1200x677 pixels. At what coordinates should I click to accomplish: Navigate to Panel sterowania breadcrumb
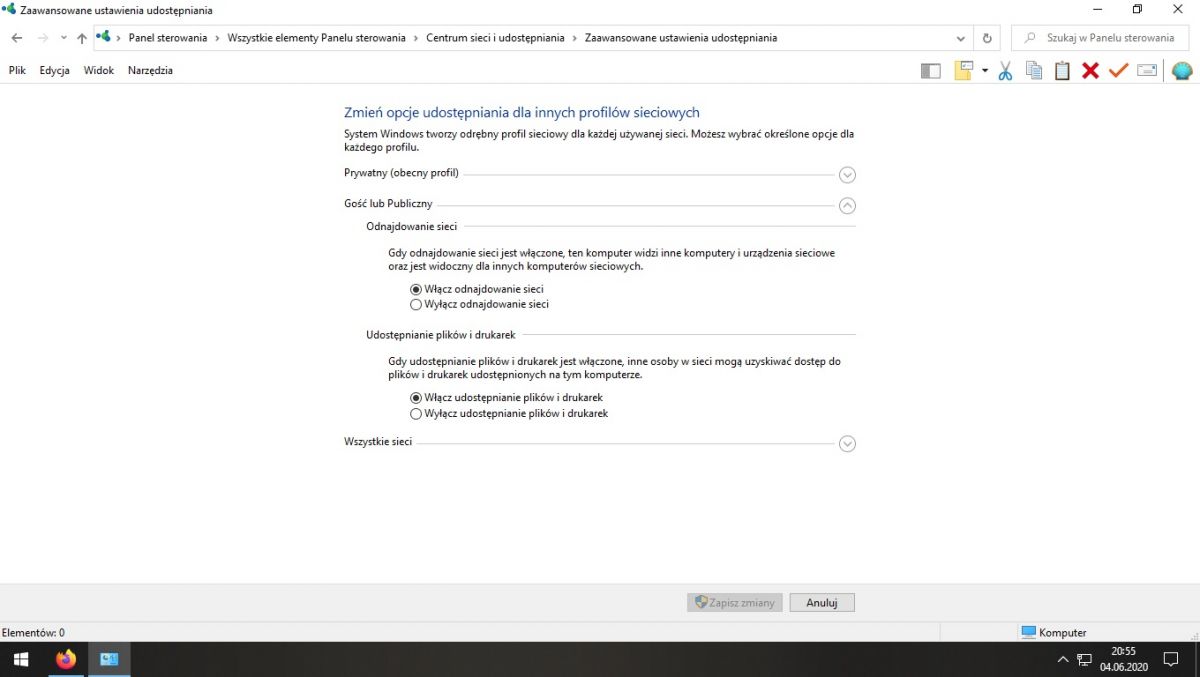(168, 38)
